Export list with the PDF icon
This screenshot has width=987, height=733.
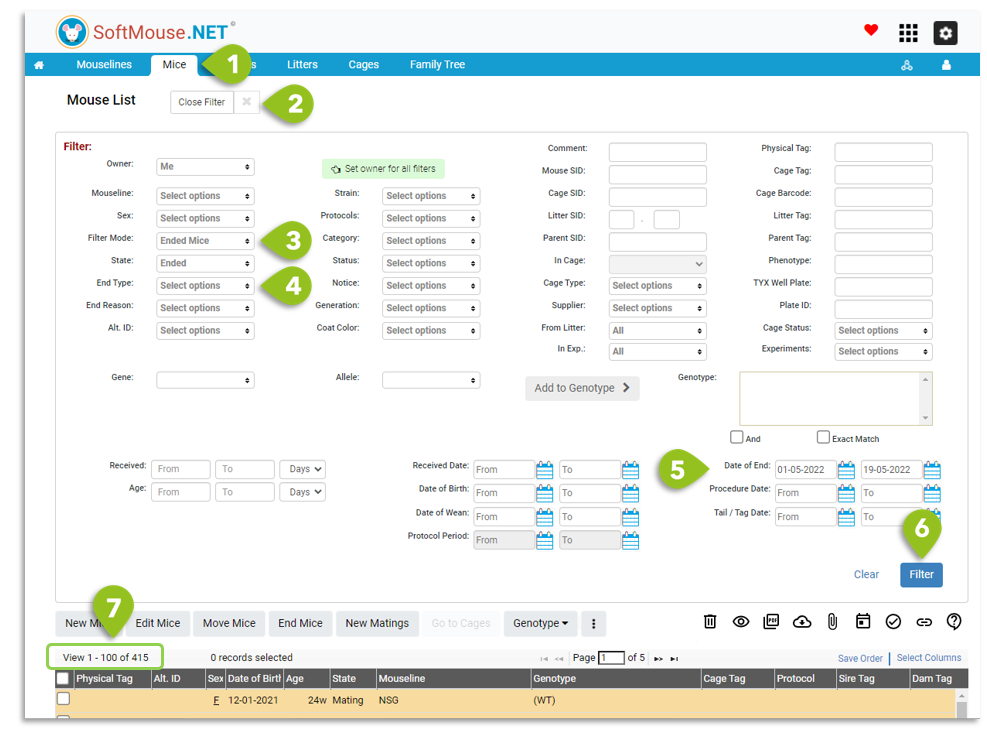(770, 622)
